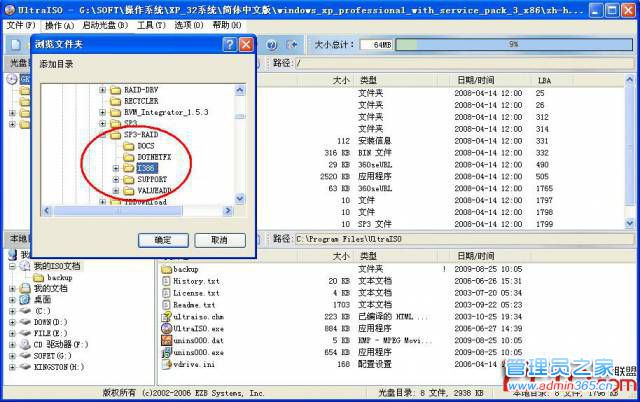The height and width of the screenshot is (402, 640).
Task: Open the 选项(O) menu
Action: coord(189,25)
